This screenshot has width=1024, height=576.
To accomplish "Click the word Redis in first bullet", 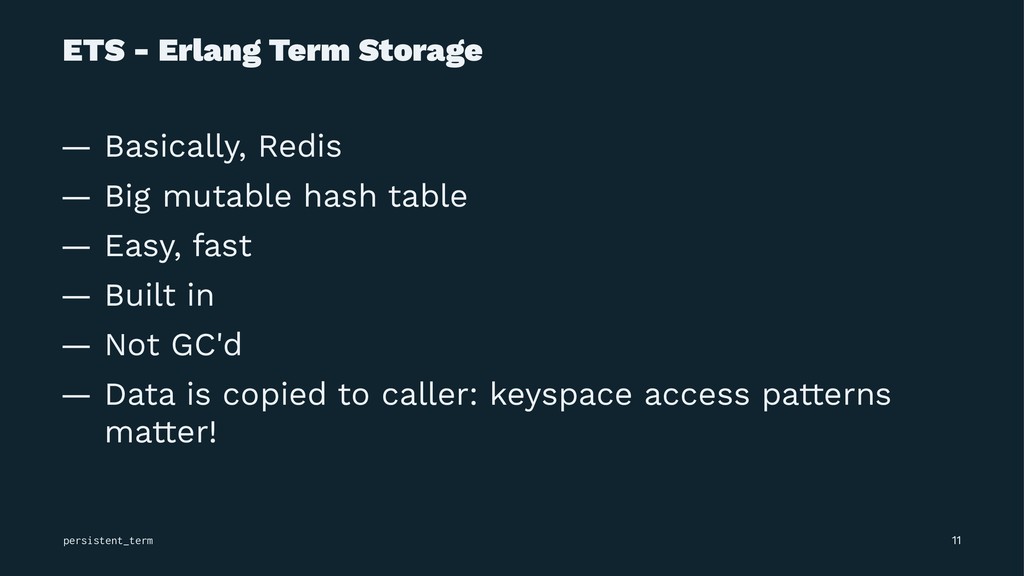I will pos(300,146).
